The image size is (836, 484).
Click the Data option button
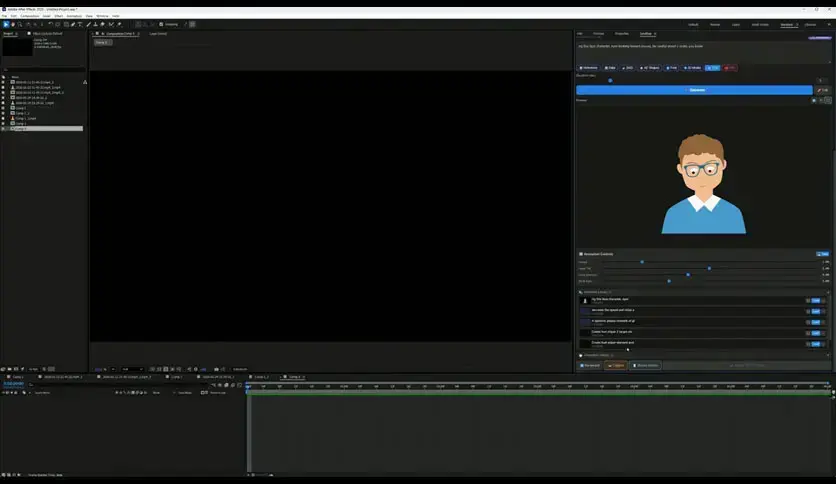tap(610, 68)
